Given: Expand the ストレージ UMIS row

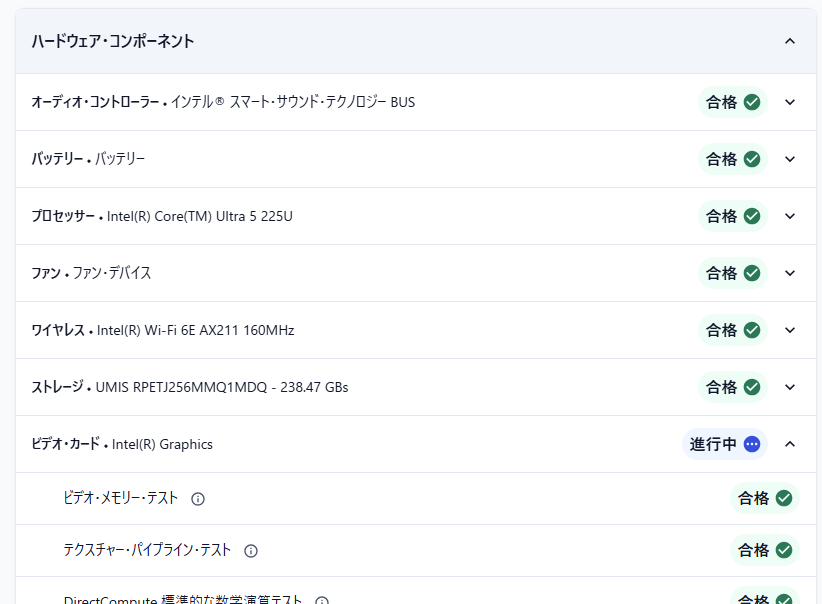Looking at the screenshot, I should click(790, 387).
